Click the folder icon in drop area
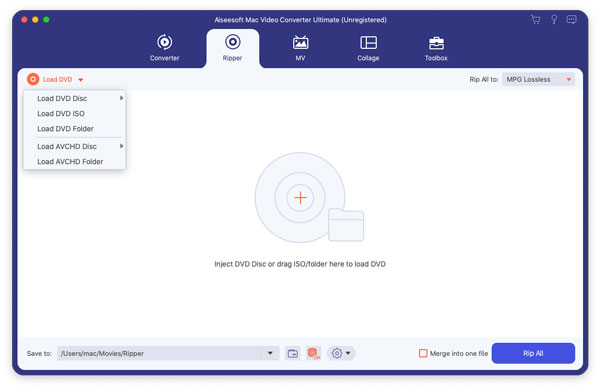 (346, 225)
